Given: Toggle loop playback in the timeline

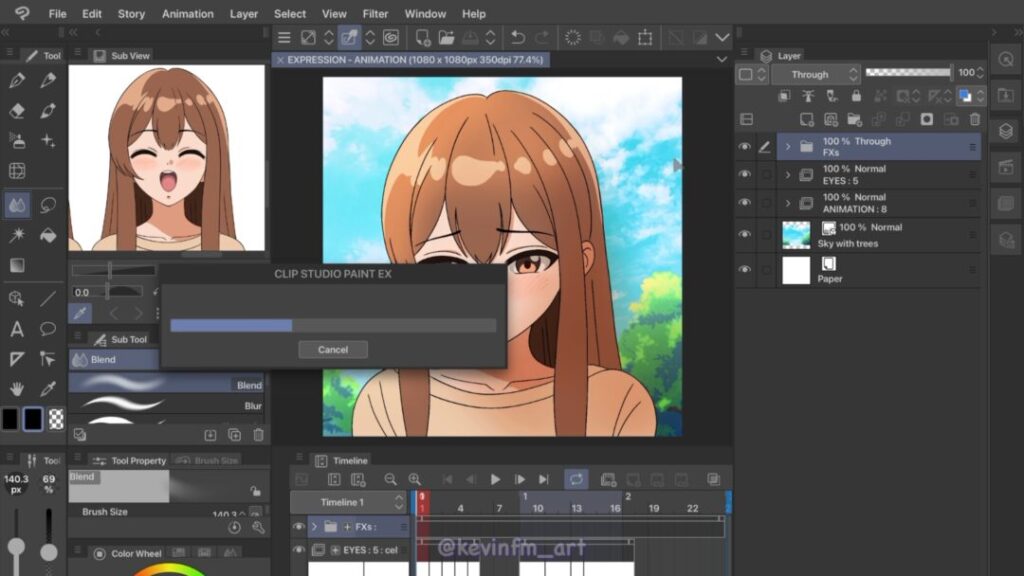Looking at the screenshot, I should point(576,480).
